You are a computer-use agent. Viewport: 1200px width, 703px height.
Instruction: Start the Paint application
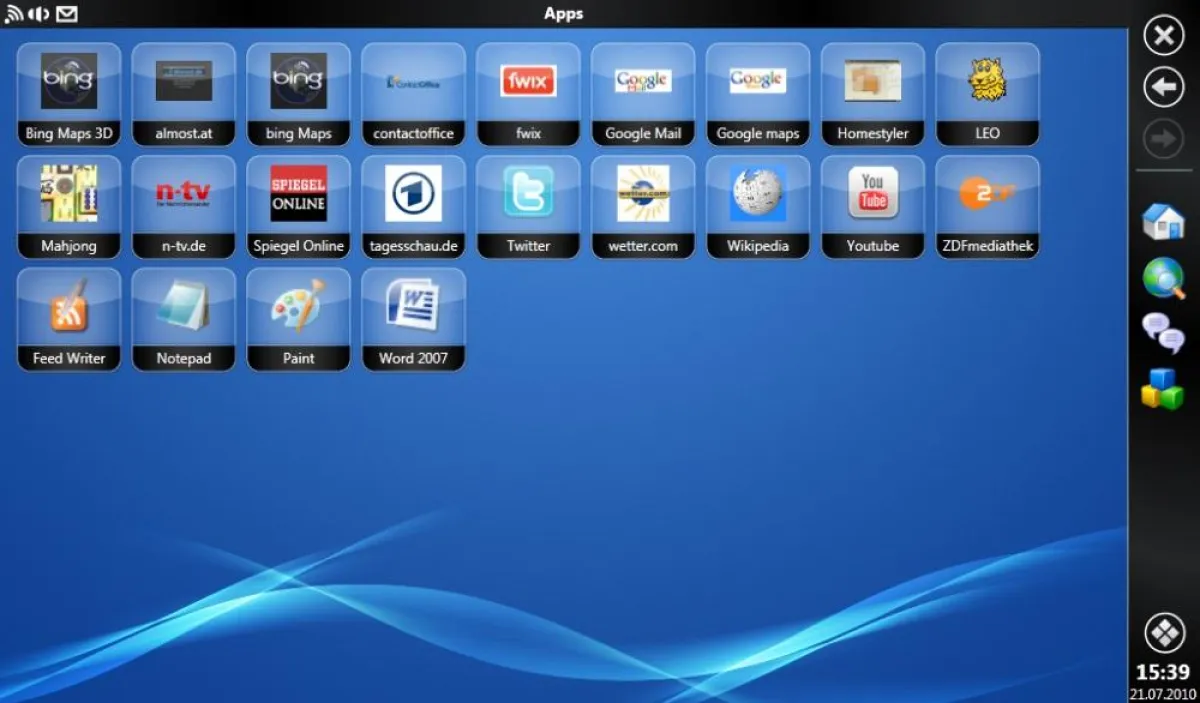[x=298, y=320]
